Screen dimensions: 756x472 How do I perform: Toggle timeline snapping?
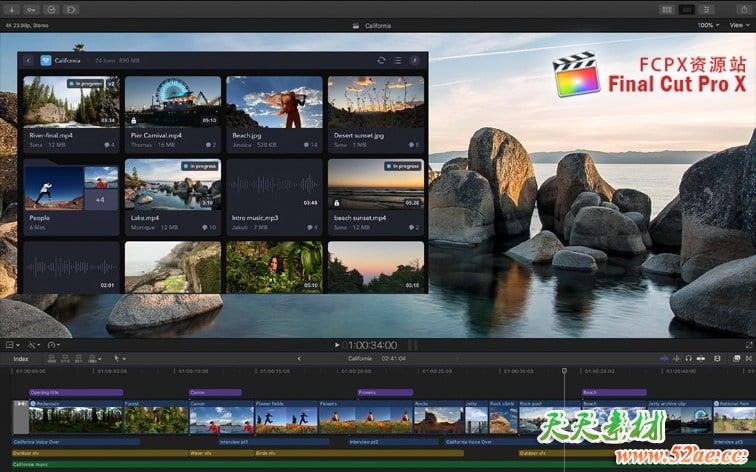point(701,359)
